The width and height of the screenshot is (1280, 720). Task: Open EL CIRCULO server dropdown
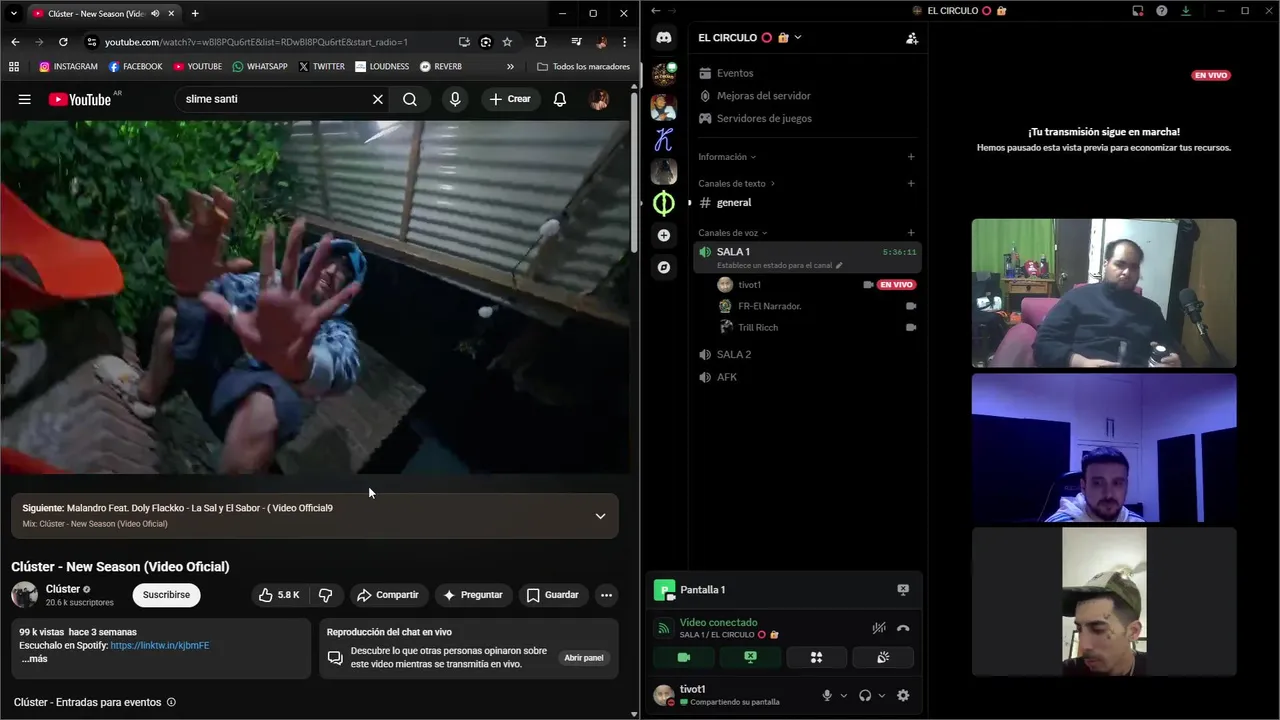pos(750,37)
